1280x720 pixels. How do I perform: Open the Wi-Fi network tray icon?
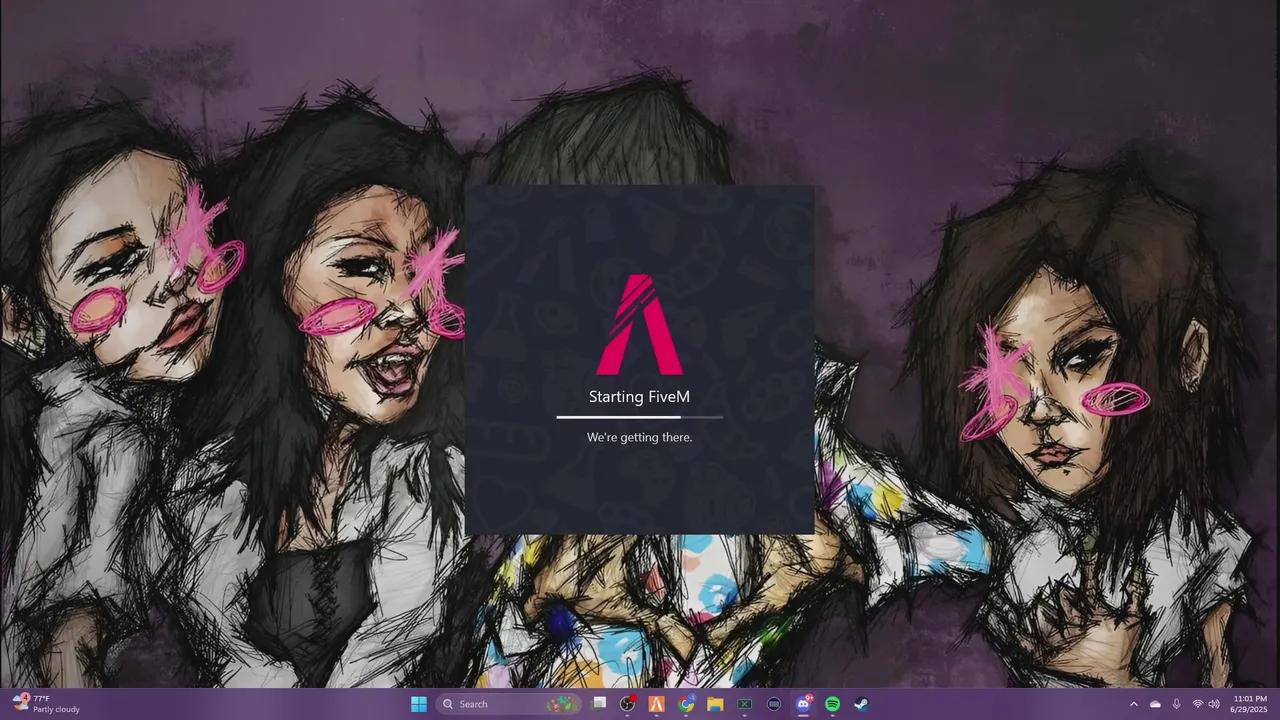coord(1197,704)
